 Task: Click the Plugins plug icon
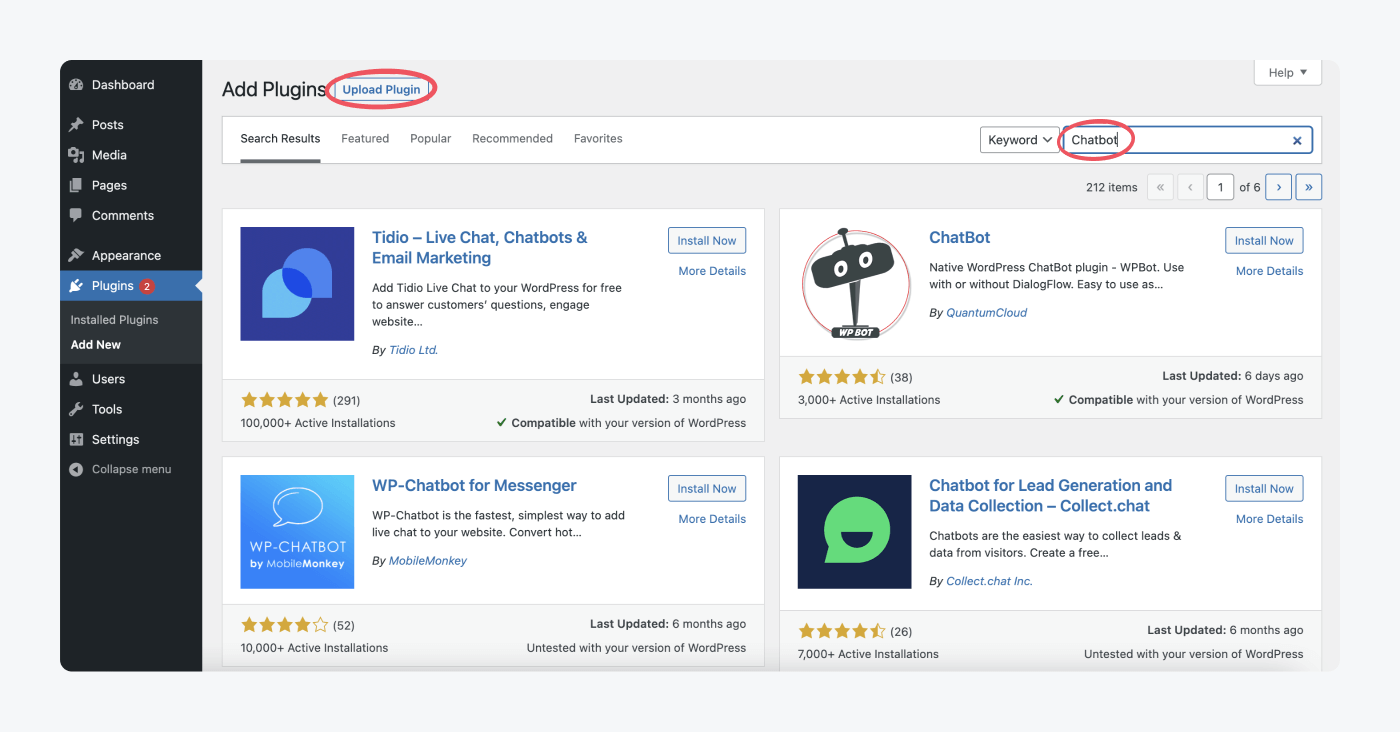pos(78,285)
